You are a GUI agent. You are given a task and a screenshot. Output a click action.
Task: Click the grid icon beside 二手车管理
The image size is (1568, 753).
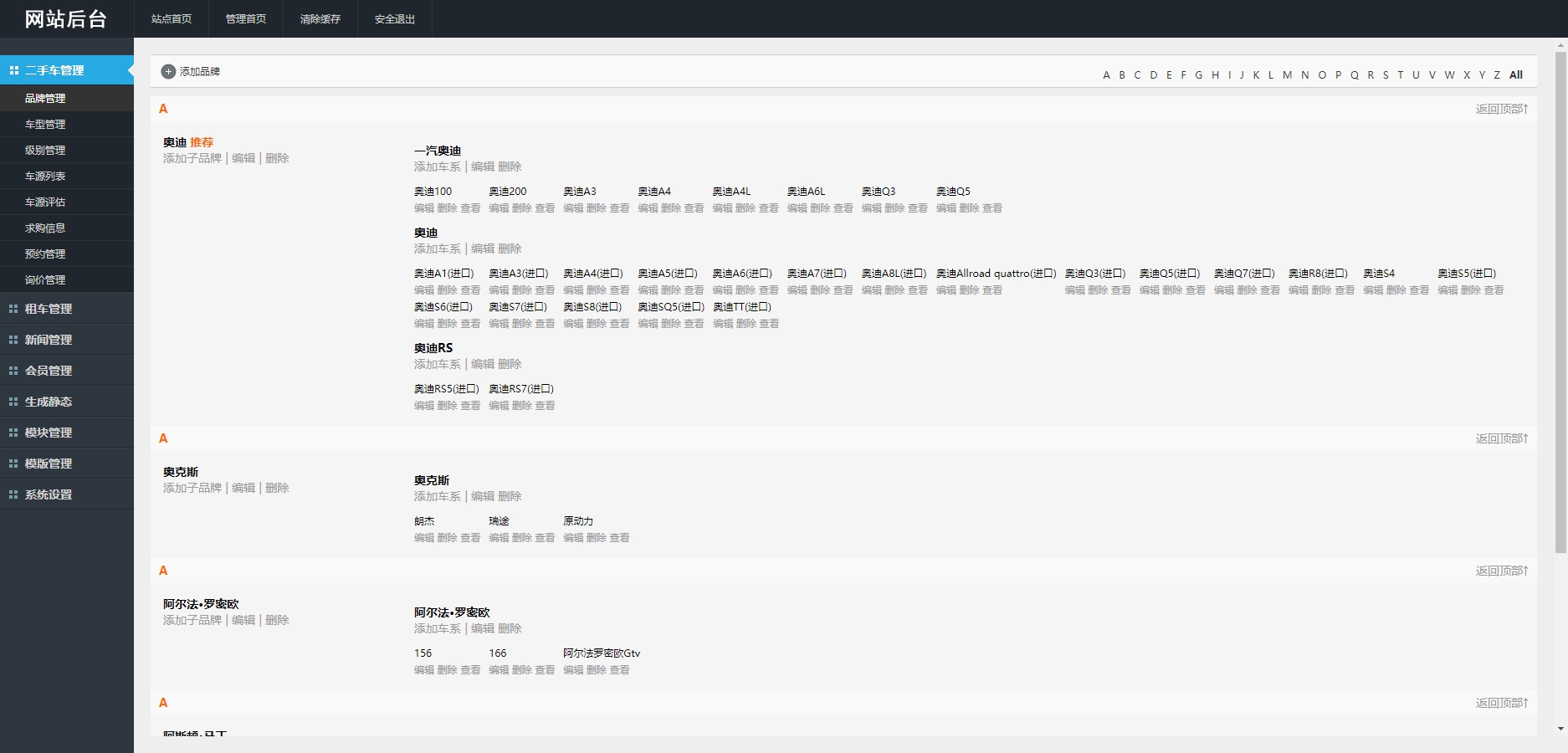tap(13, 70)
